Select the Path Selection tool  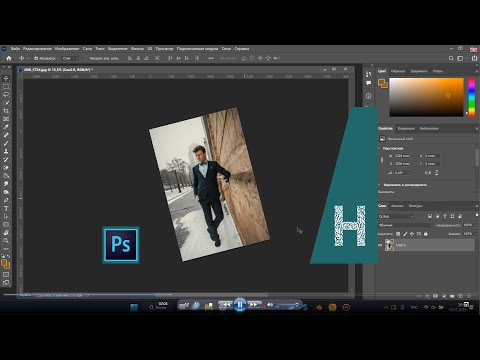pyautogui.click(x=6, y=216)
